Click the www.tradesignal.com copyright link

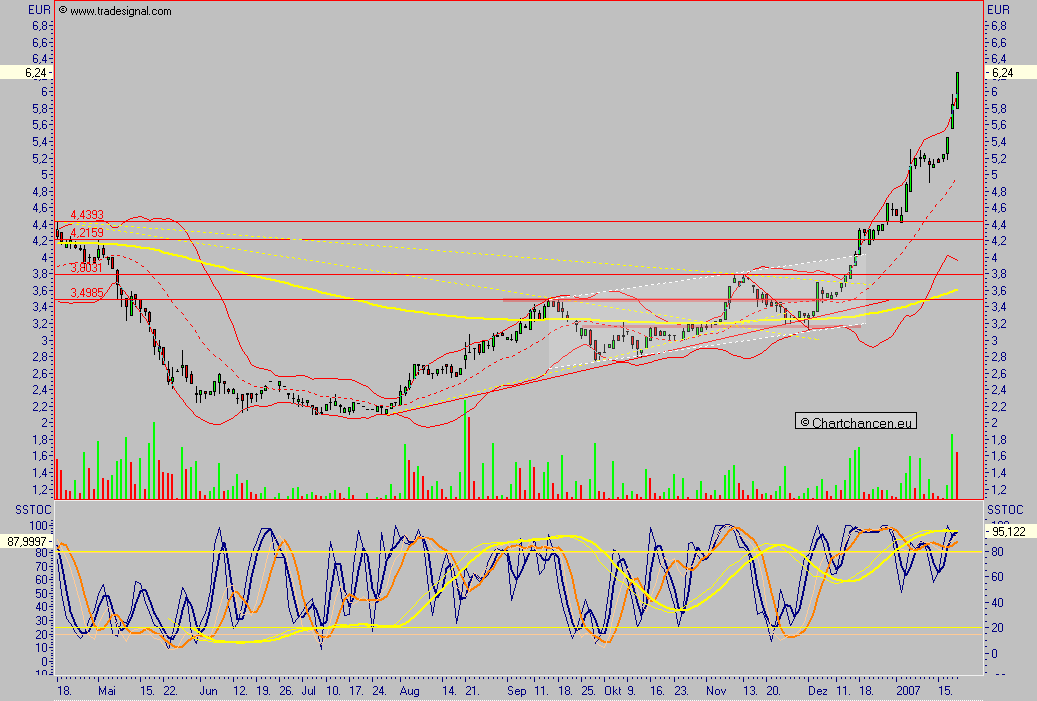[x=114, y=11]
